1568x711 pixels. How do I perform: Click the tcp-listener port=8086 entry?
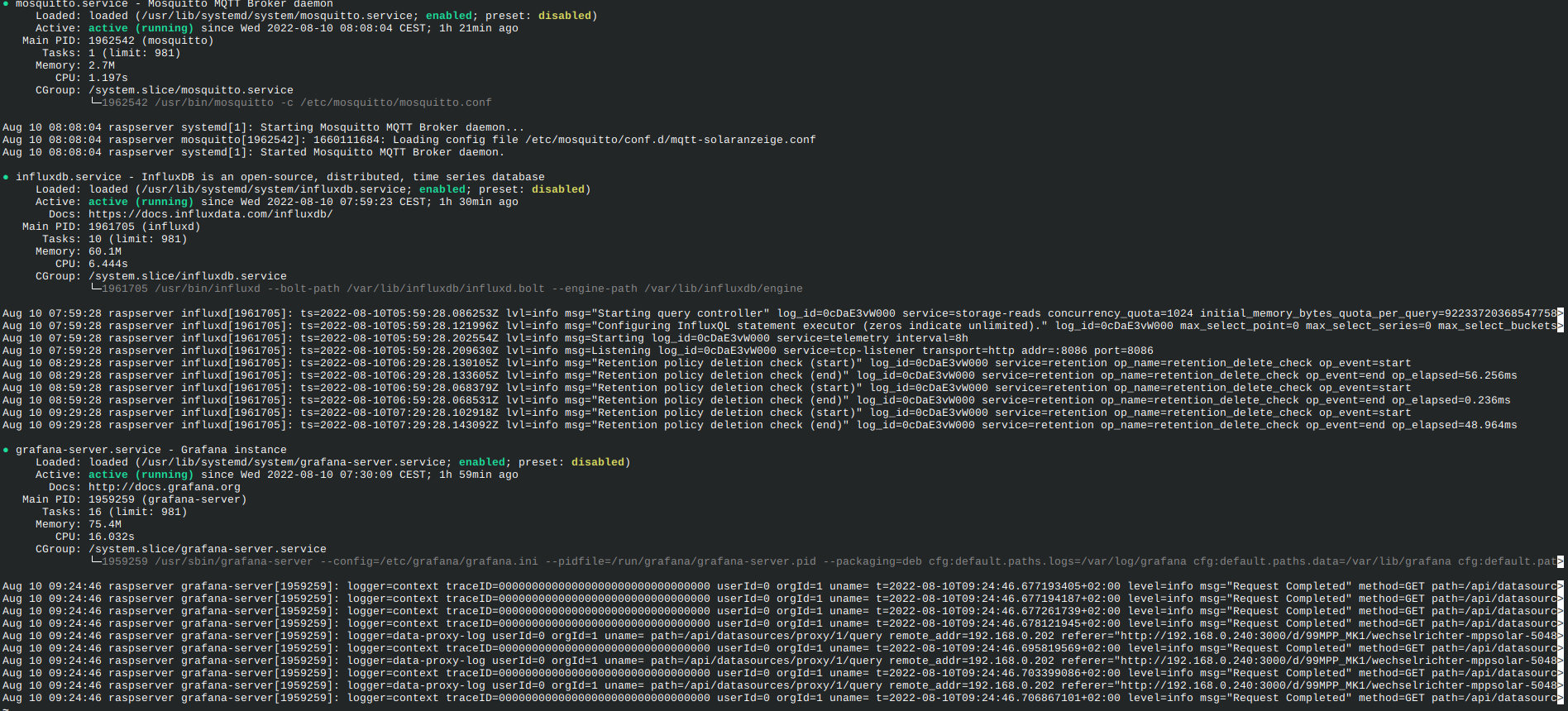click(968, 351)
